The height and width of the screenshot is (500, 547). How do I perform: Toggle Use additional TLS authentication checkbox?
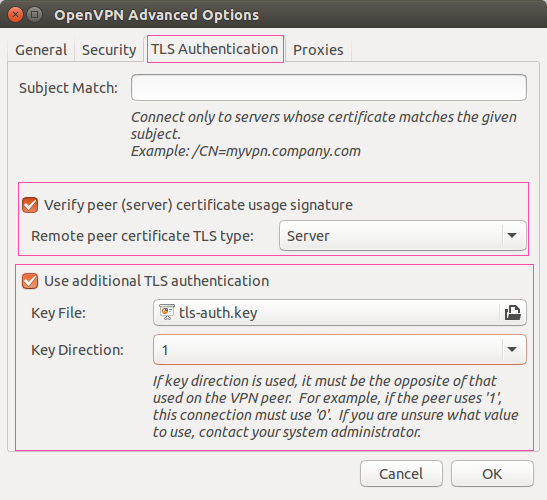click(x=30, y=281)
